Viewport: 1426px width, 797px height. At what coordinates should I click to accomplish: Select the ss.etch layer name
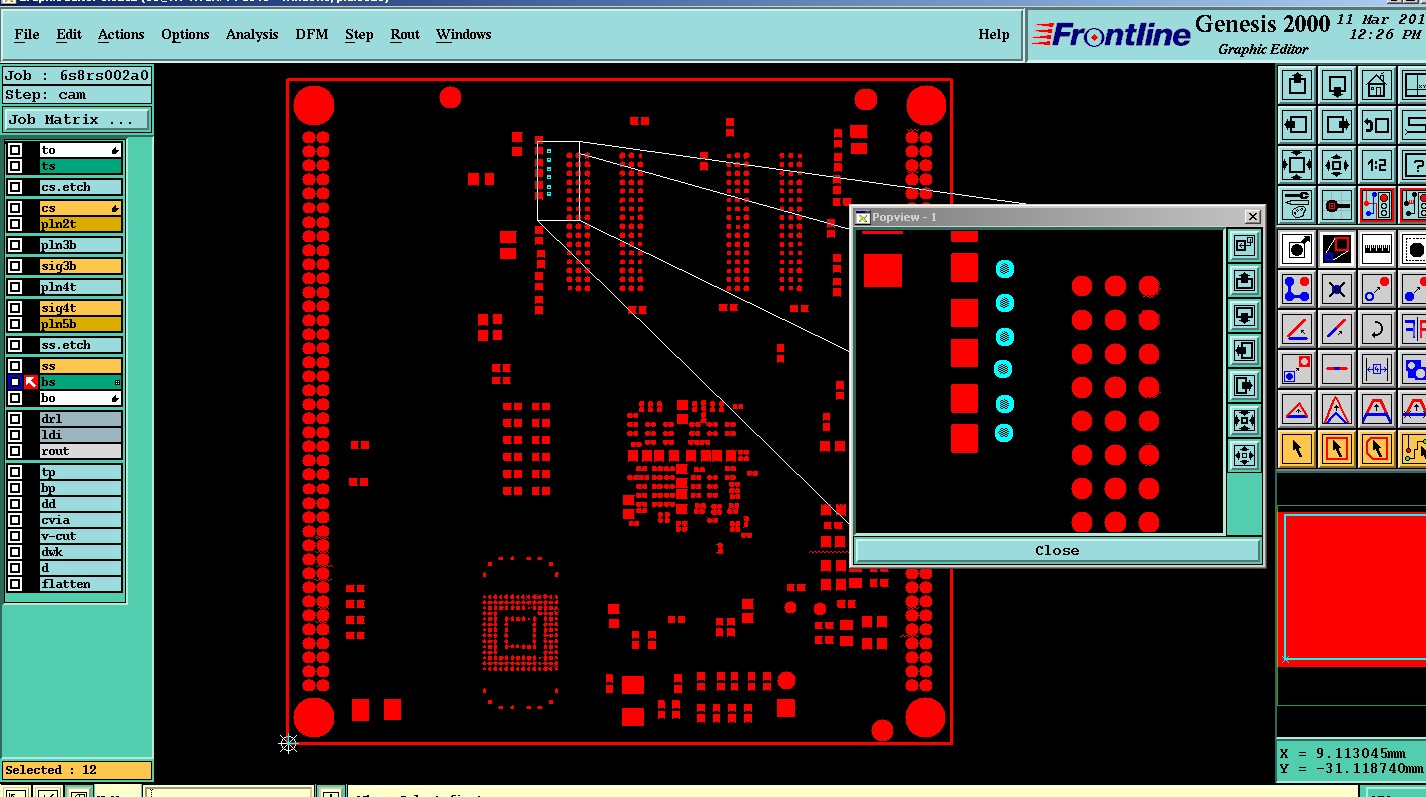[x=80, y=345]
